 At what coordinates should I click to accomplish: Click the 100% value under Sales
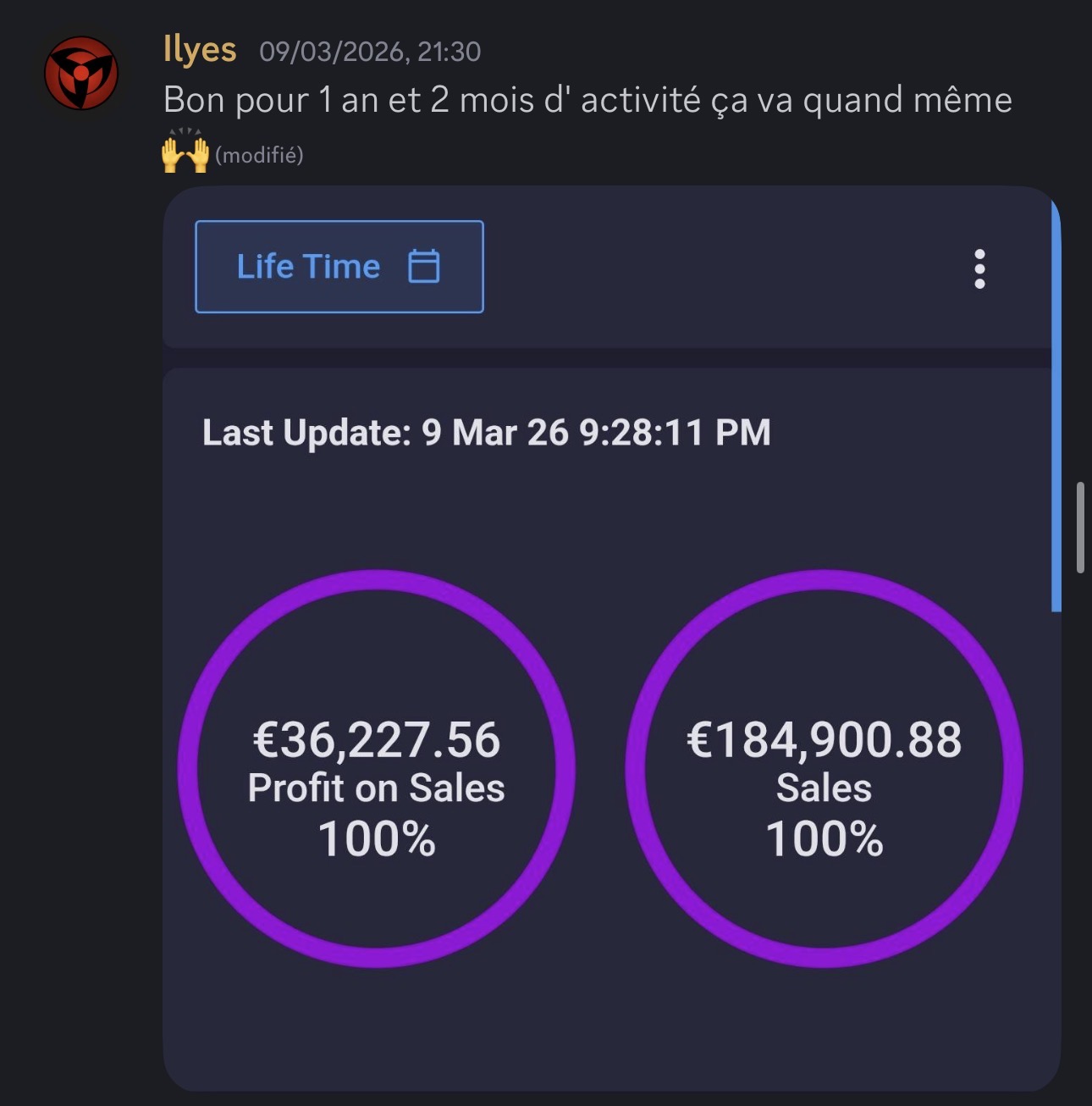[824, 839]
